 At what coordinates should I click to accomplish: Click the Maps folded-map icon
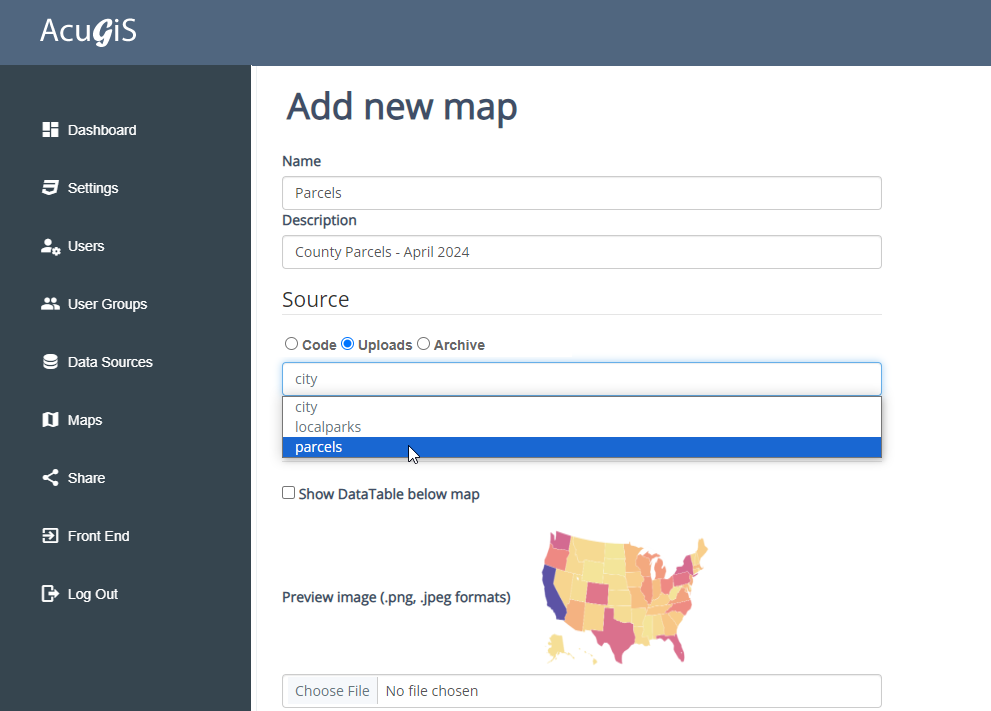(50, 420)
